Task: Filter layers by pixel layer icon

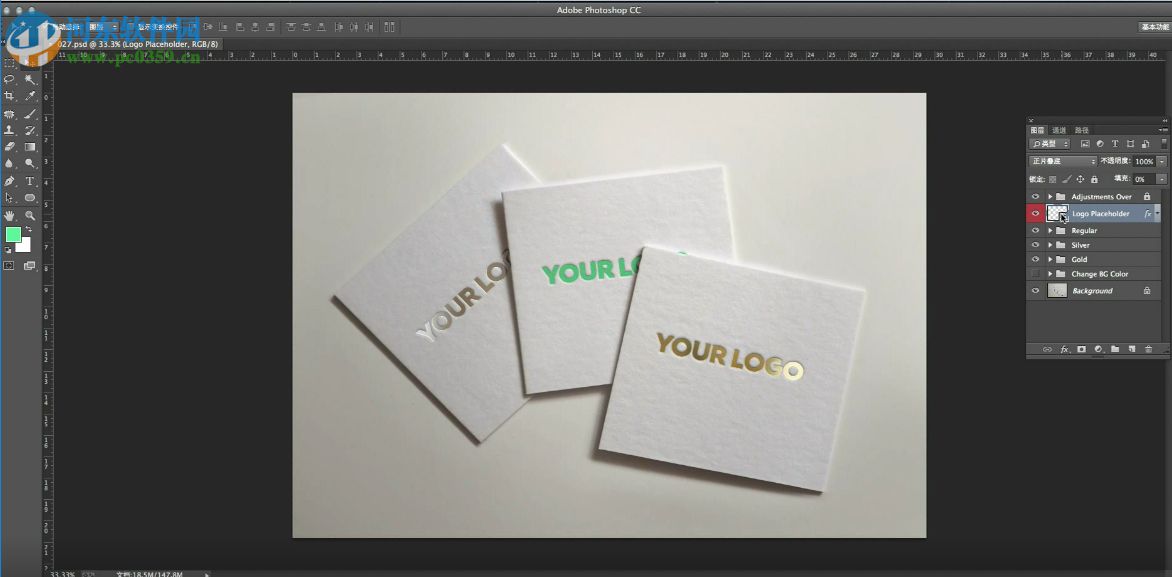Action: tap(1085, 144)
